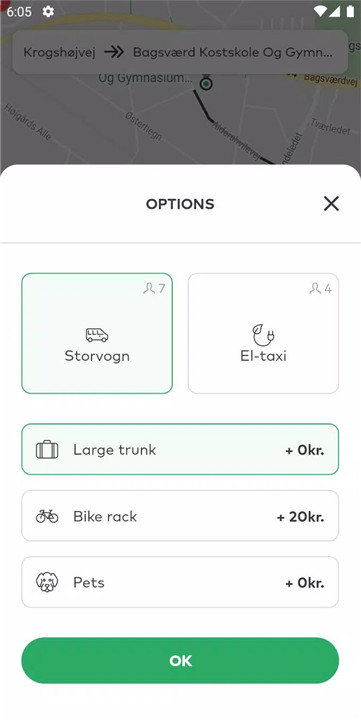
Task: Tap the route arrow between addresses
Action: click(x=114, y=52)
